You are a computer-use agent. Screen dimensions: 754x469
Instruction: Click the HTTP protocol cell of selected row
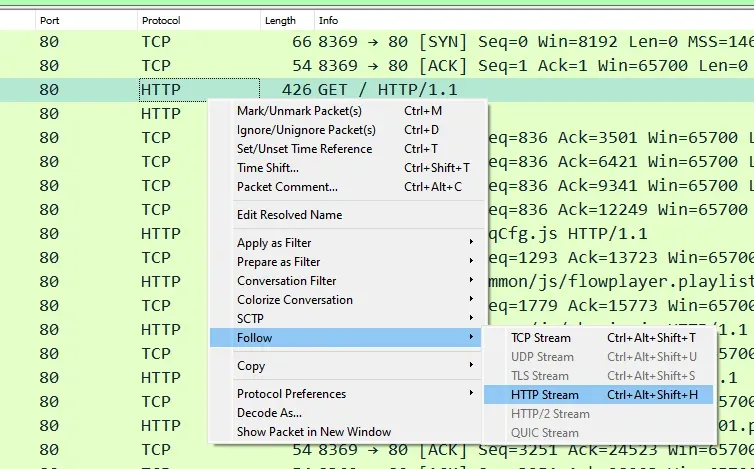[x=199, y=89]
